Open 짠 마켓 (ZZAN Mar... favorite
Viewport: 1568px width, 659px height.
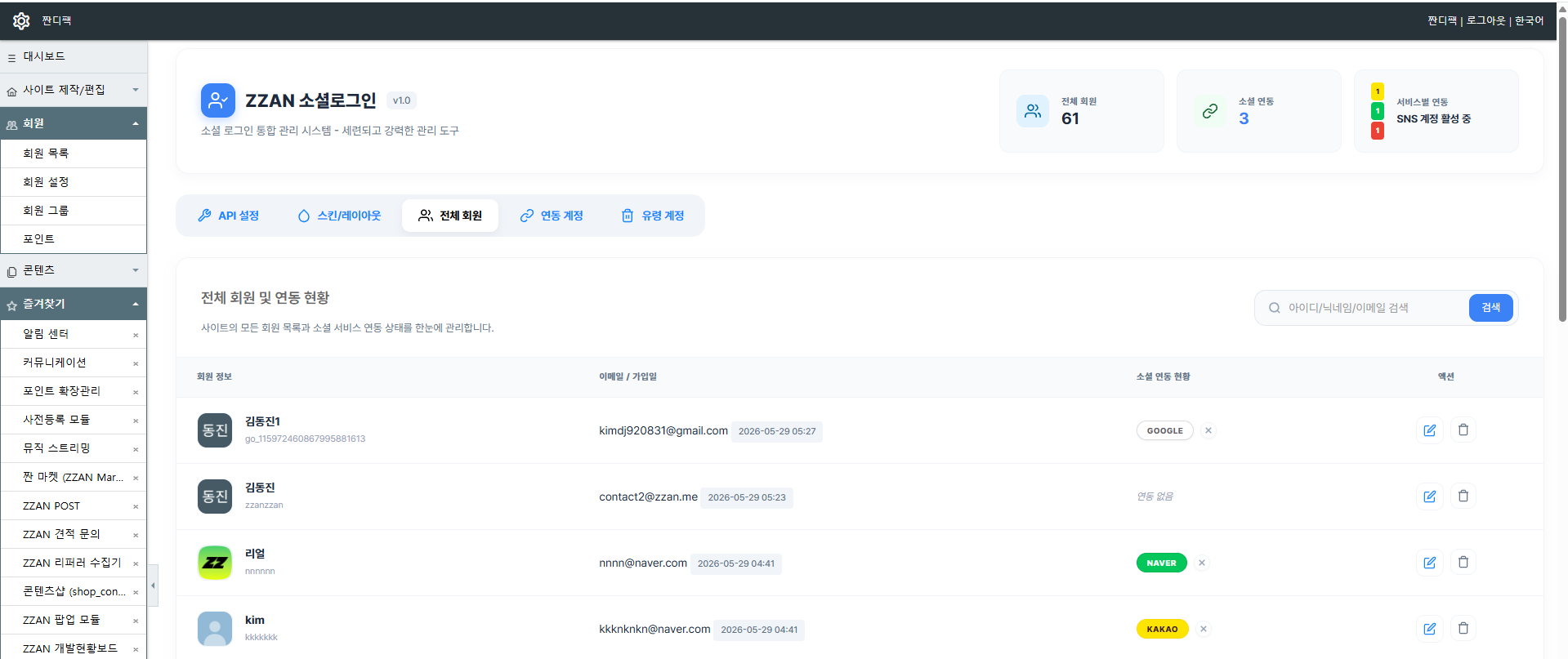coord(73,478)
